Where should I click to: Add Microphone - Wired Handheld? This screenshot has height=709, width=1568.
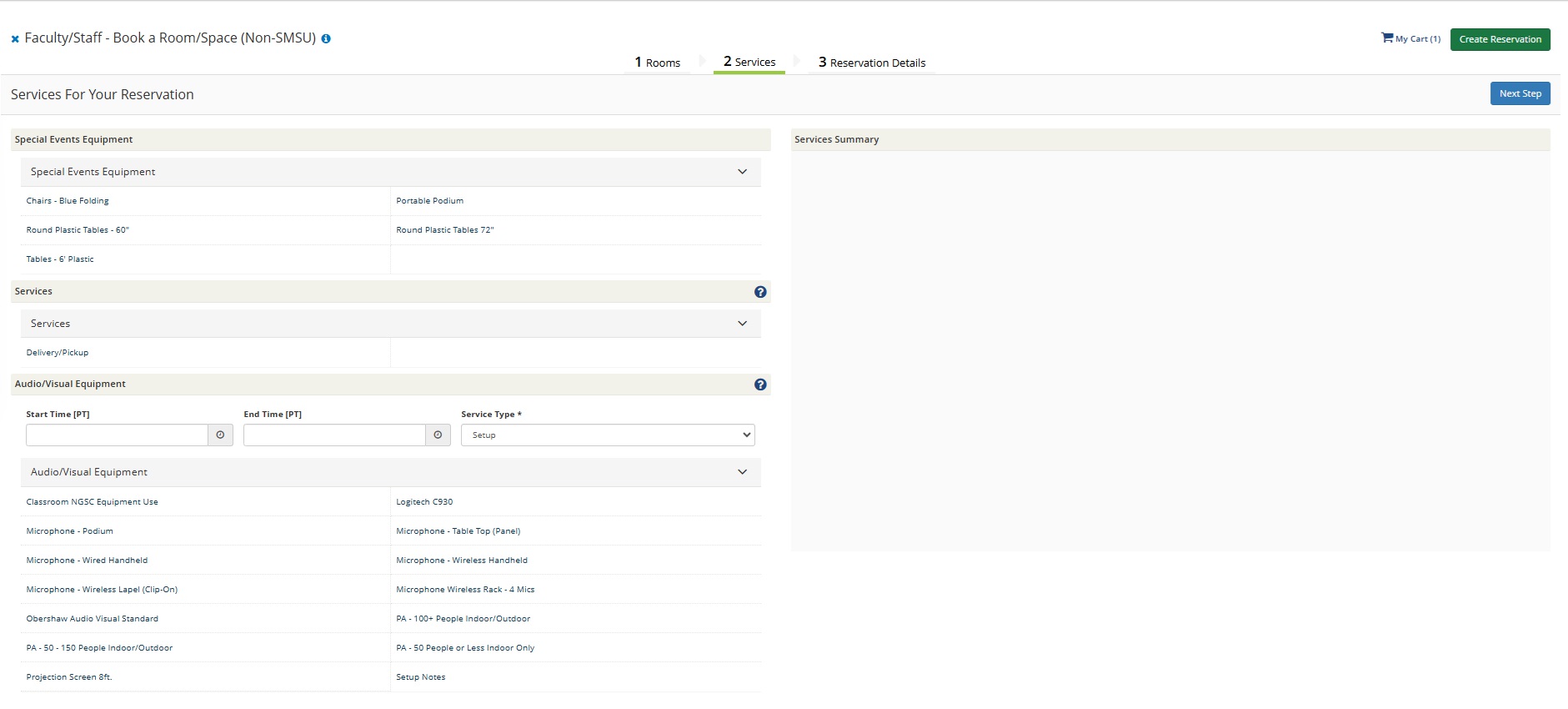click(x=87, y=561)
